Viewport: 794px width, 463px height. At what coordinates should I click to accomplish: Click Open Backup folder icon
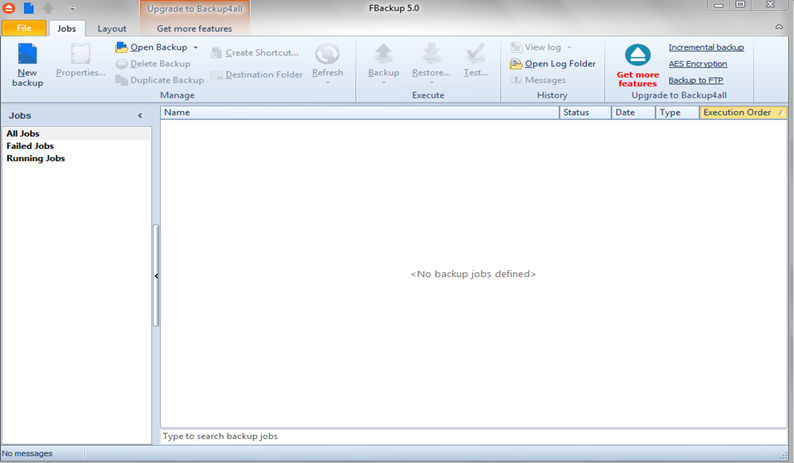(x=121, y=47)
